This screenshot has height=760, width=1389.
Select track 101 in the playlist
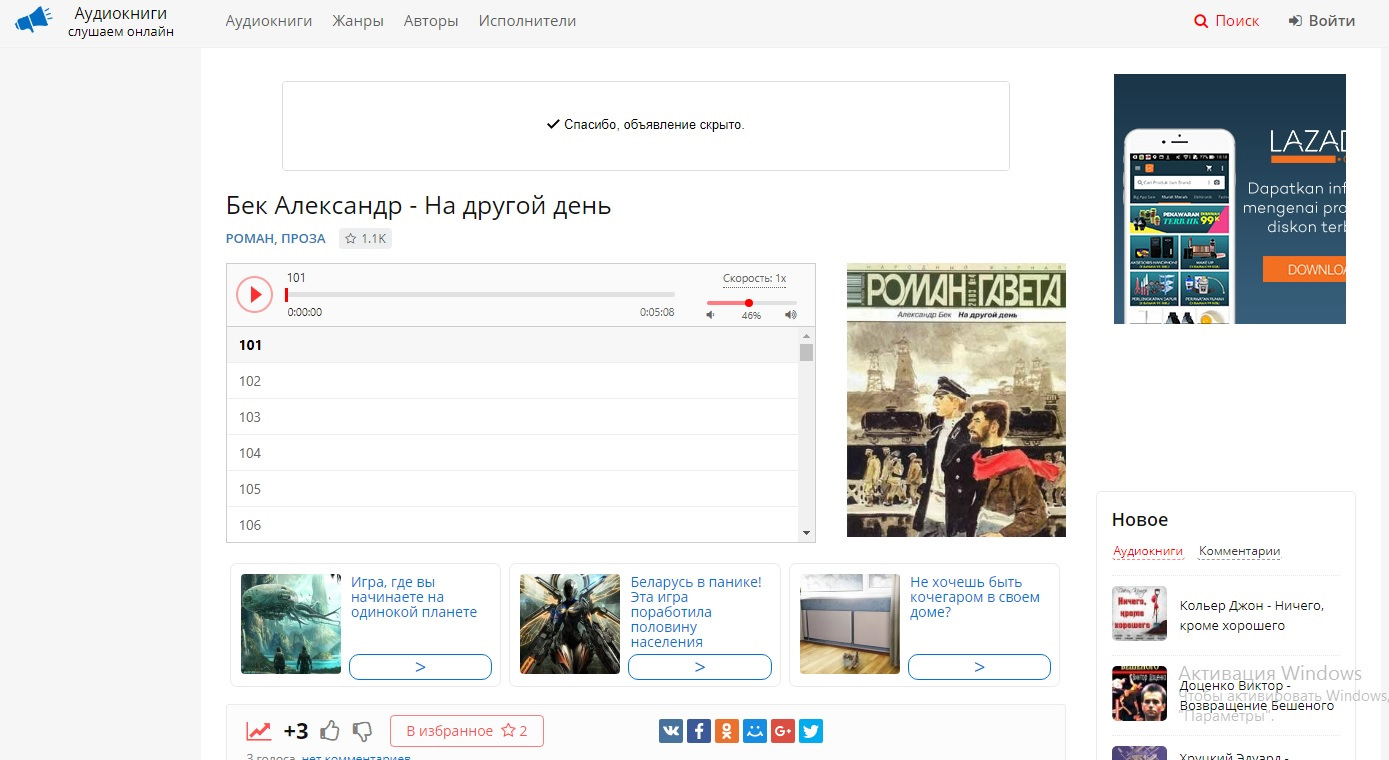click(x=513, y=345)
